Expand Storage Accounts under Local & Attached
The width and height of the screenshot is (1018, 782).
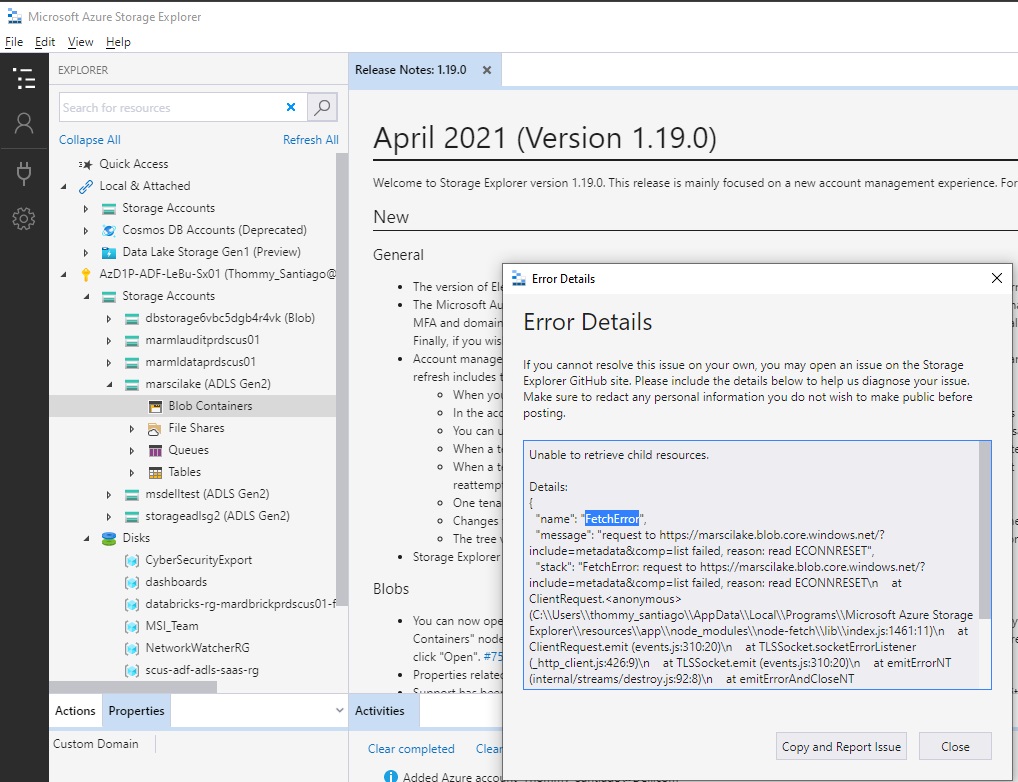[86, 209]
